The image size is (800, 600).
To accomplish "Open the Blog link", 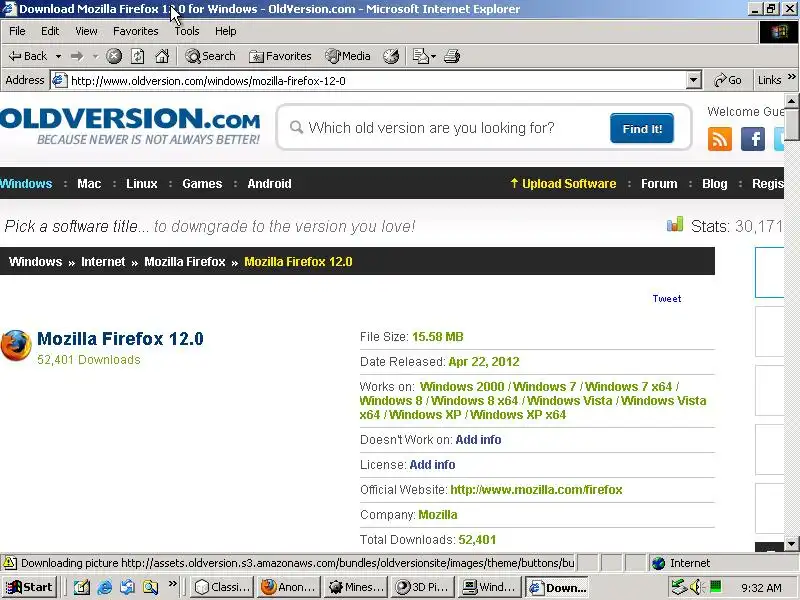I will coord(715,184).
